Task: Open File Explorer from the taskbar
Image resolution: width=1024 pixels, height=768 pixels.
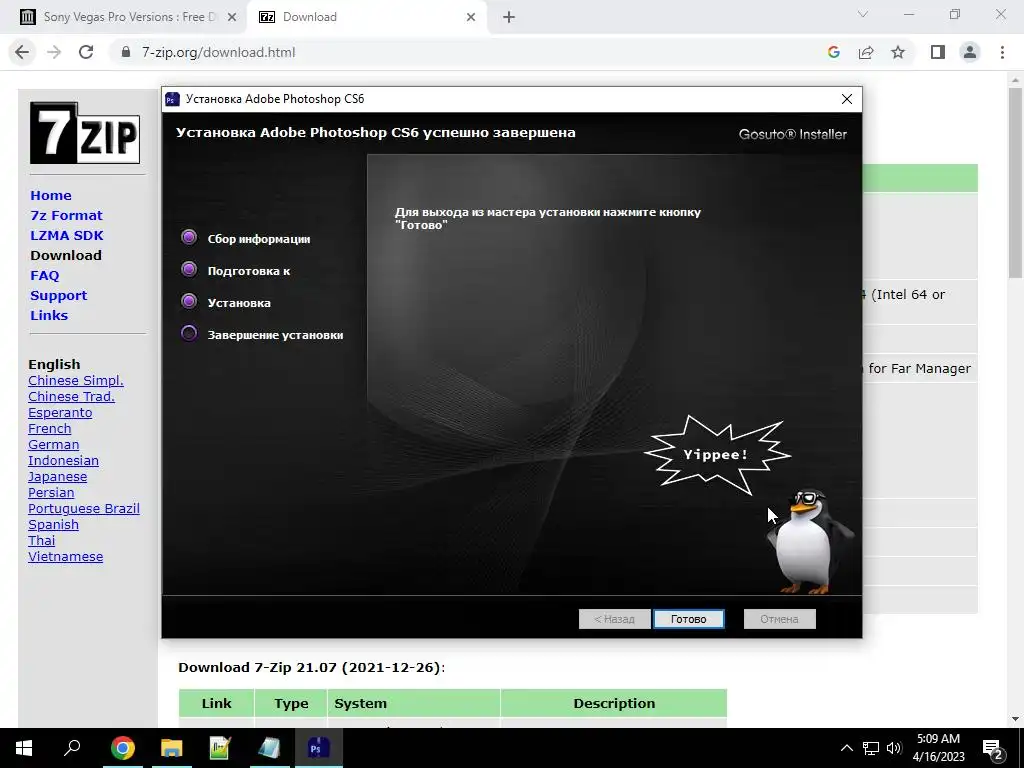Action: tap(171, 748)
